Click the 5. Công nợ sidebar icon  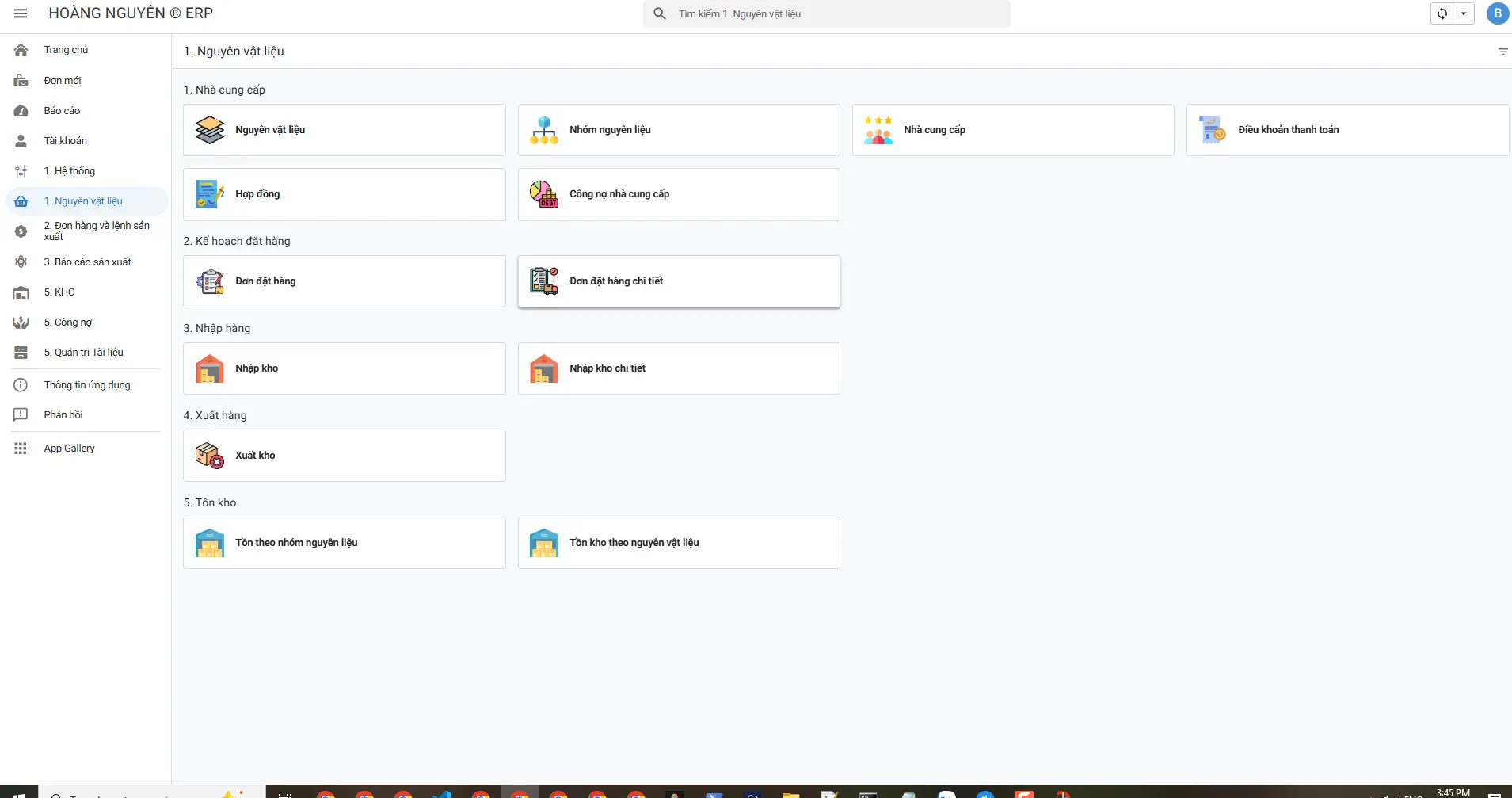click(21, 323)
